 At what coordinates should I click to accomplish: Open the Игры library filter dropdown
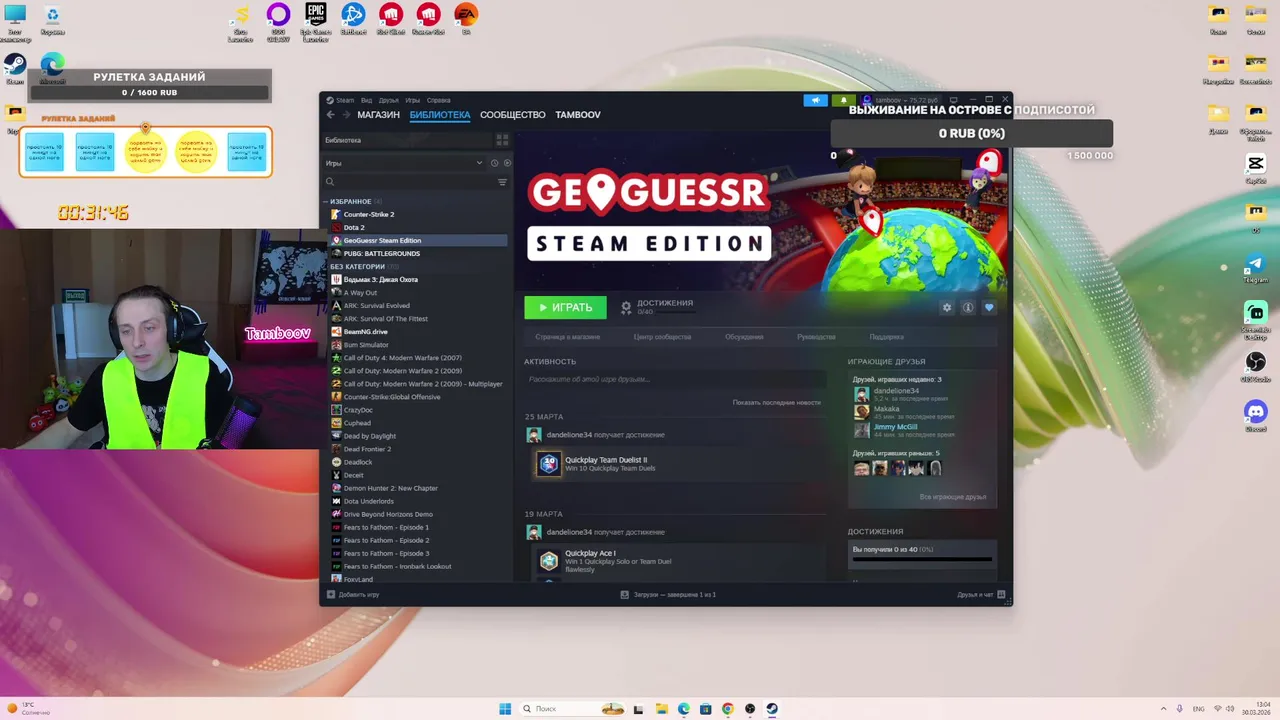pos(404,163)
